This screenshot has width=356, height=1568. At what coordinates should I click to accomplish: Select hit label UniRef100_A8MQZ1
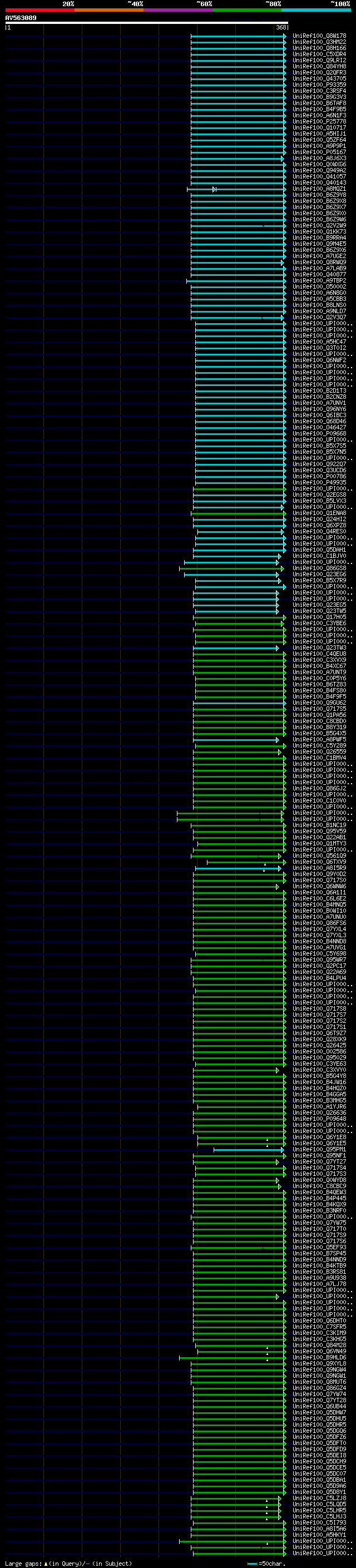tap(319, 189)
